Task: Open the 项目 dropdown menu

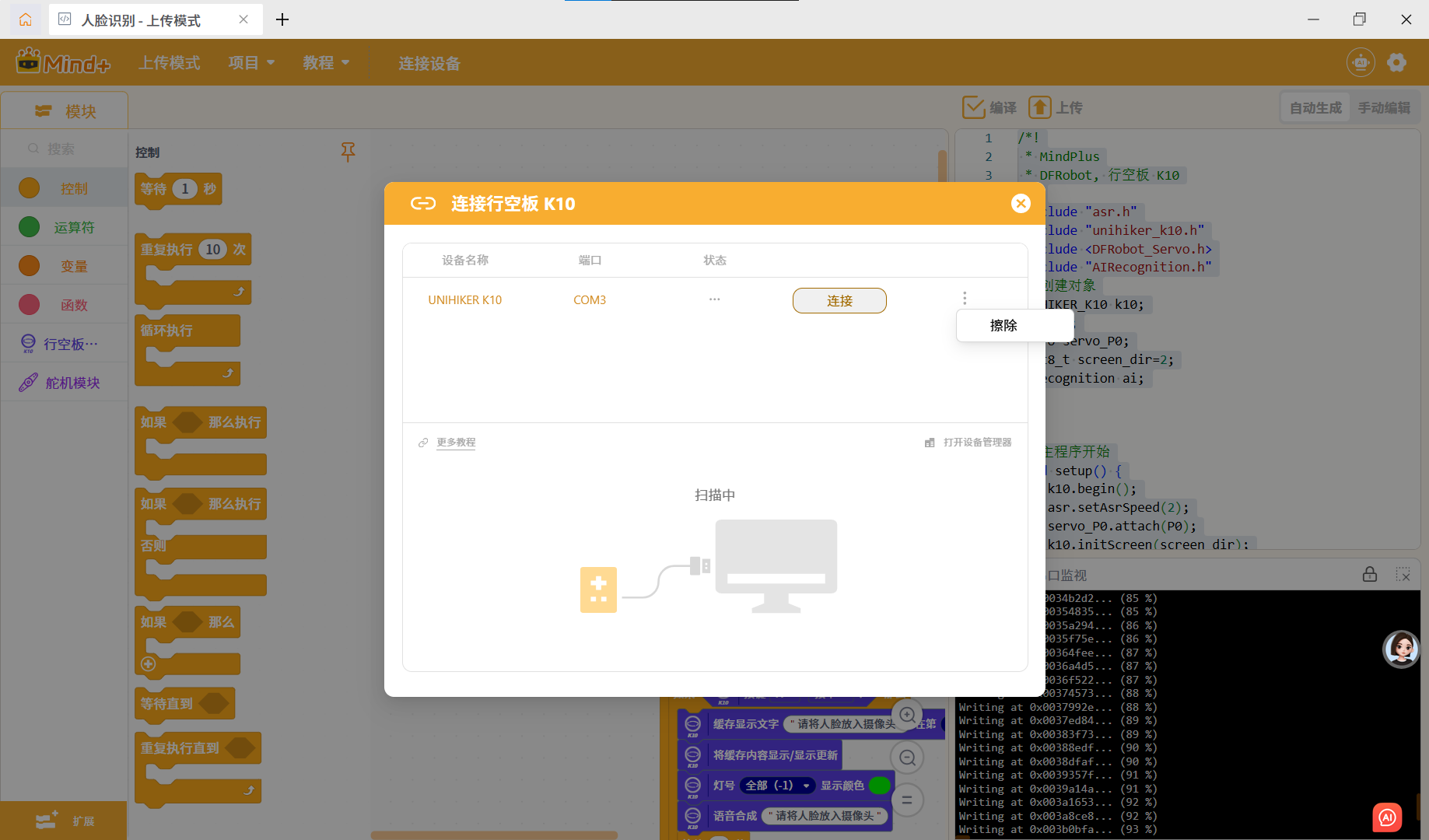Action: click(250, 62)
